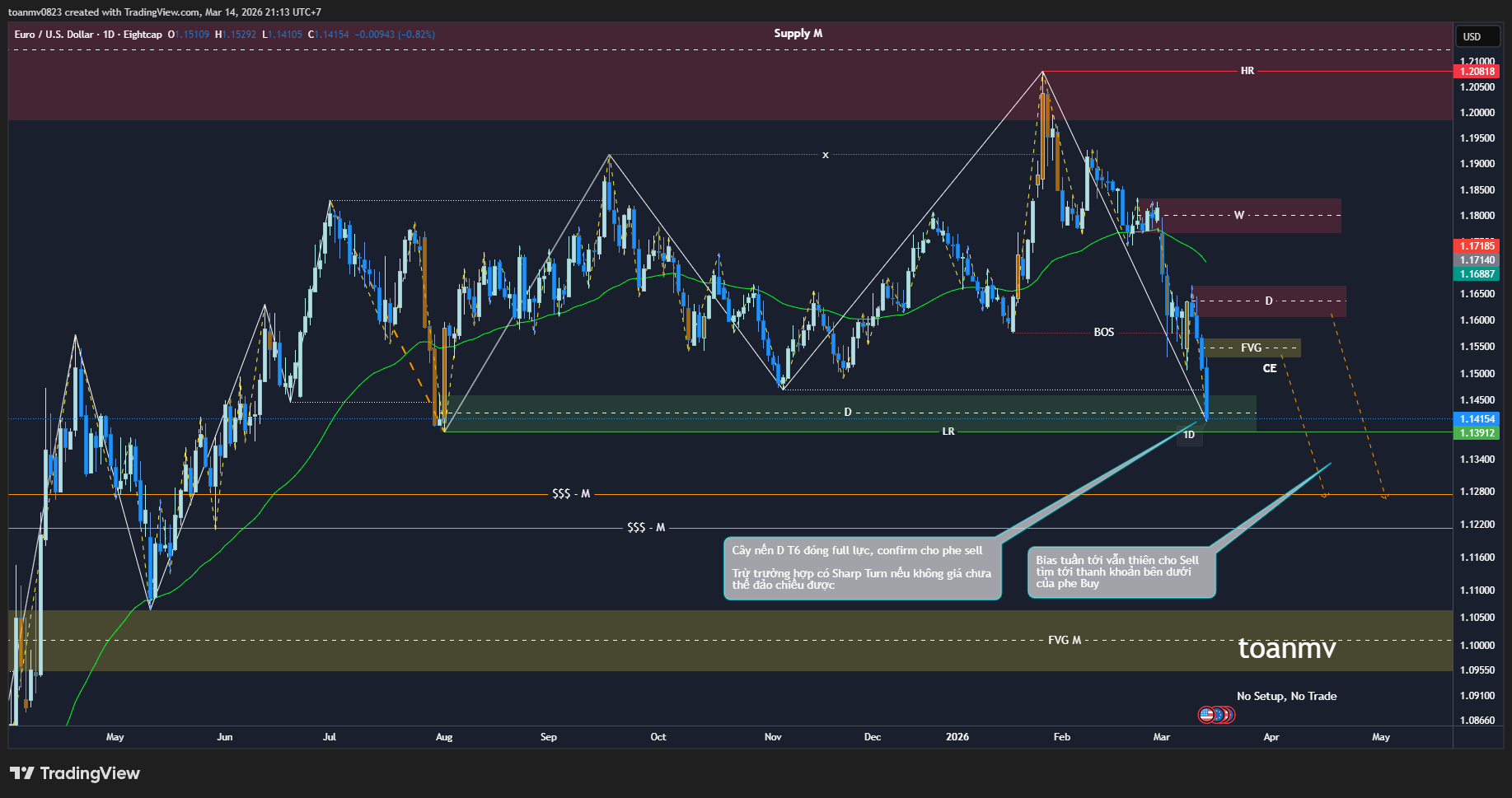This screenshot has height=798, width=1512.
Task: Select the Supply M zone label
Action: point(798,33)
